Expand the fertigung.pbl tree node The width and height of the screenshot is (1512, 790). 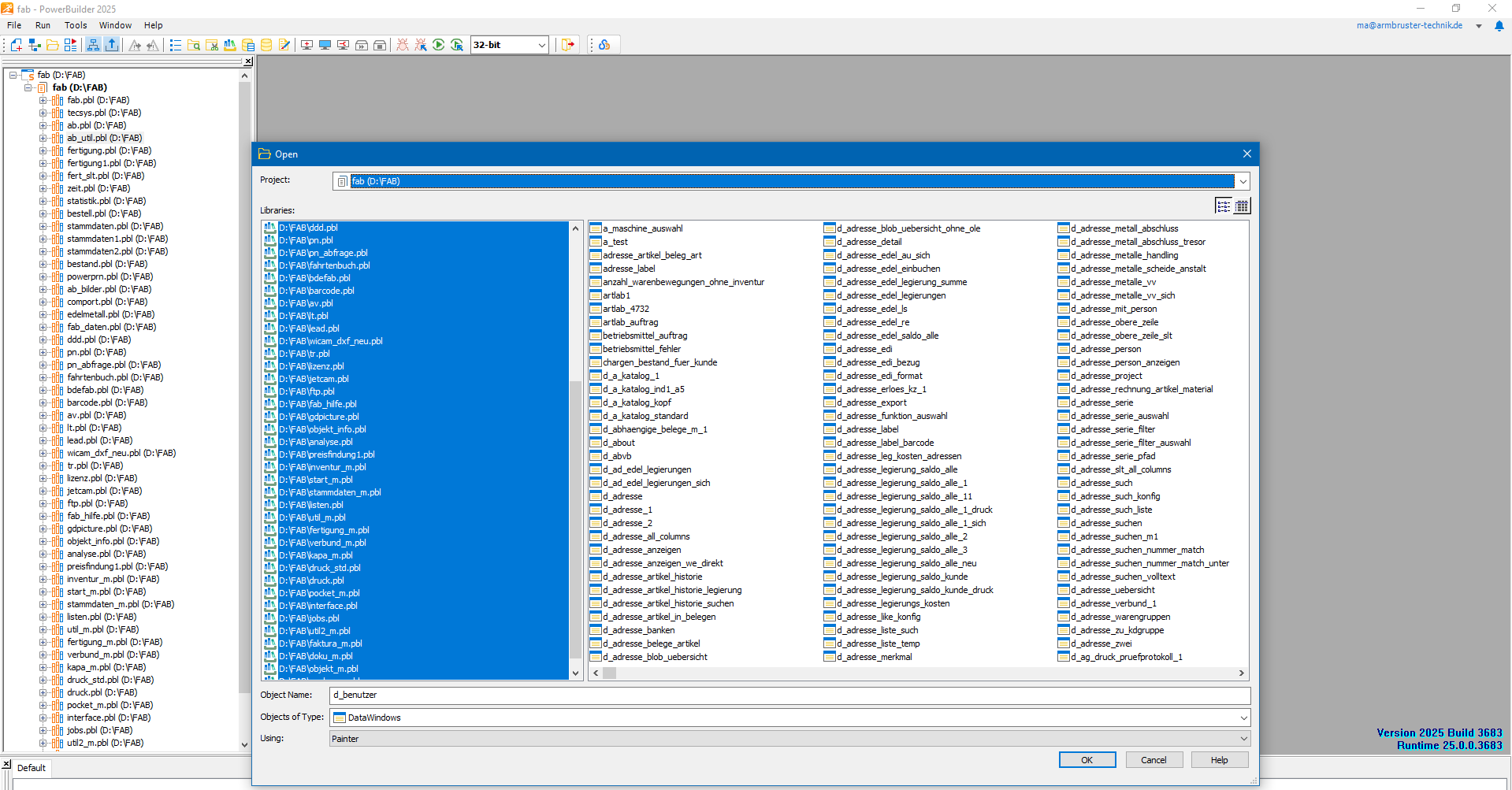[43, 150]
